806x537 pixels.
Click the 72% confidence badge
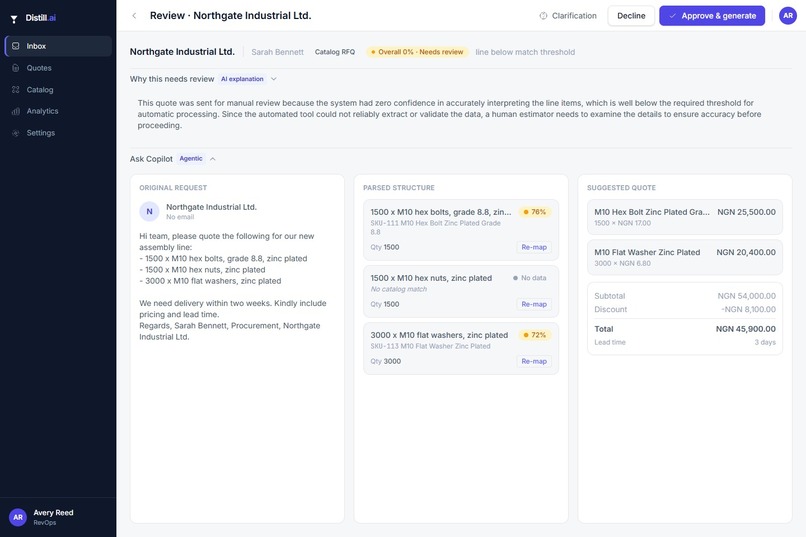click(x=535, y=335)
